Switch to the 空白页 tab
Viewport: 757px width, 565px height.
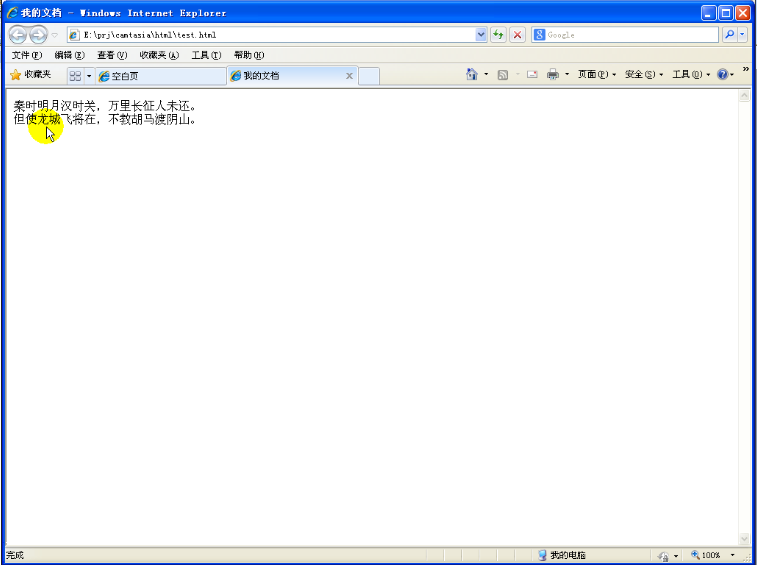pyautogui.click(x=160, y=76)
